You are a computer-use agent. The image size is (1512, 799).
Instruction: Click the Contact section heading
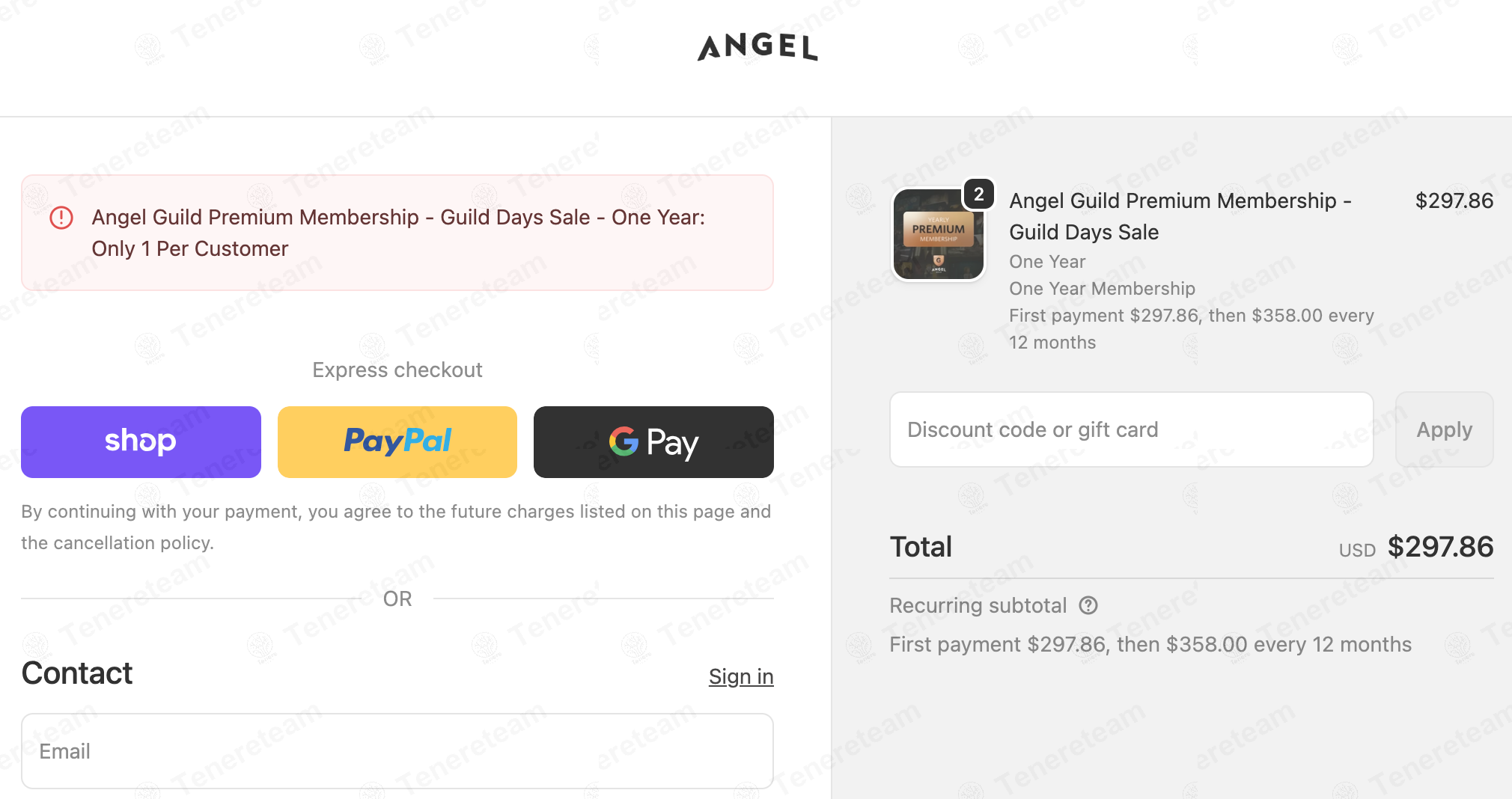pyautogui.click(x=77, y=673)
